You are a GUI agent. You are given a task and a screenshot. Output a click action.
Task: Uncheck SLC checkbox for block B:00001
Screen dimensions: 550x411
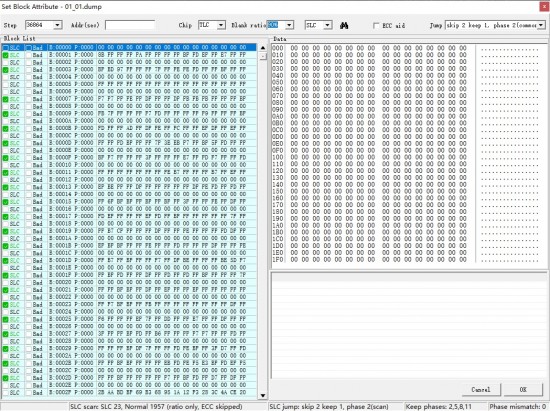pyautogui.click(x=6, y=55)
